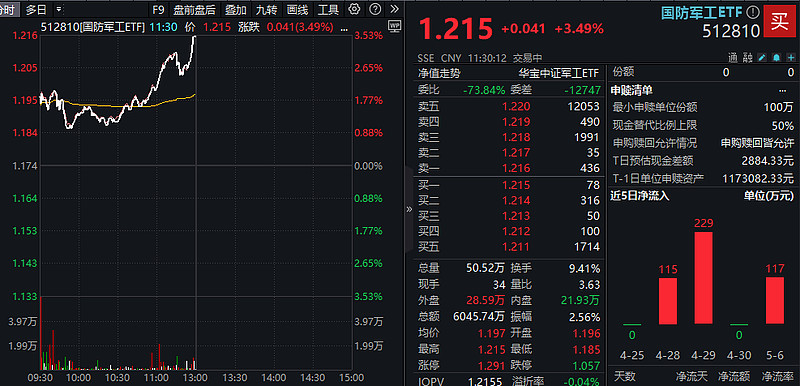
Task: Click the pencil edit note icon
Action: click(x=763, y=58)
